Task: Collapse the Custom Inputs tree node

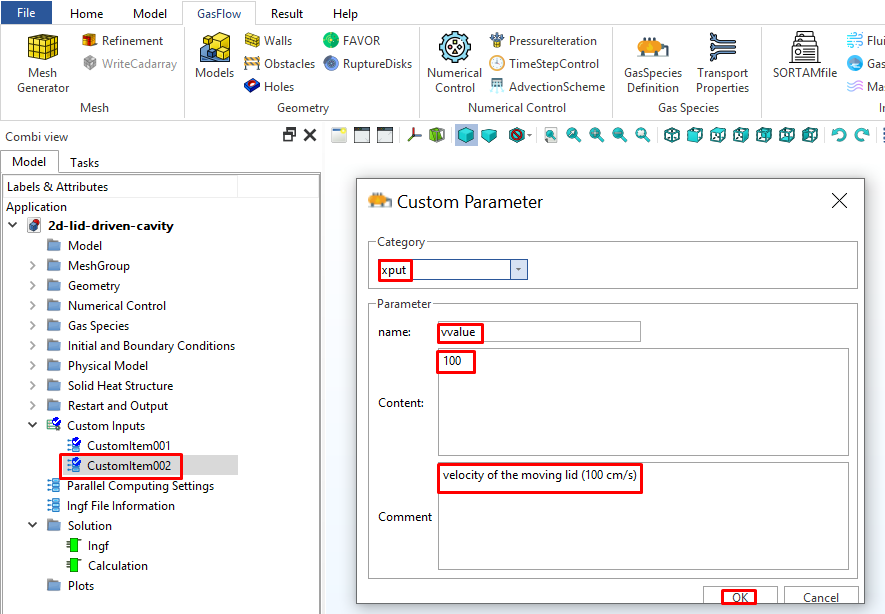Action: [x=32, y=426]
